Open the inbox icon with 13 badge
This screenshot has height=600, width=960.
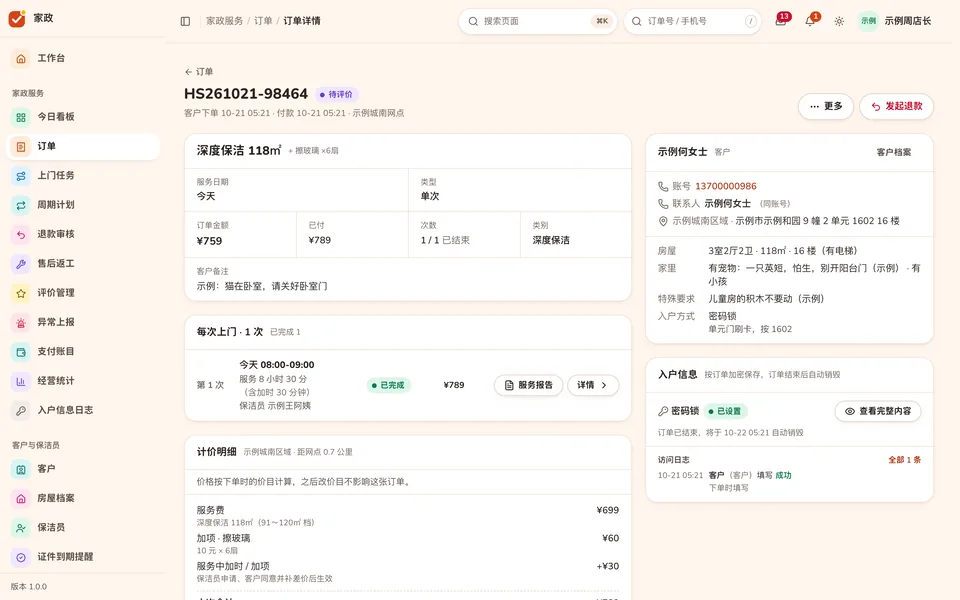[781, 21]
